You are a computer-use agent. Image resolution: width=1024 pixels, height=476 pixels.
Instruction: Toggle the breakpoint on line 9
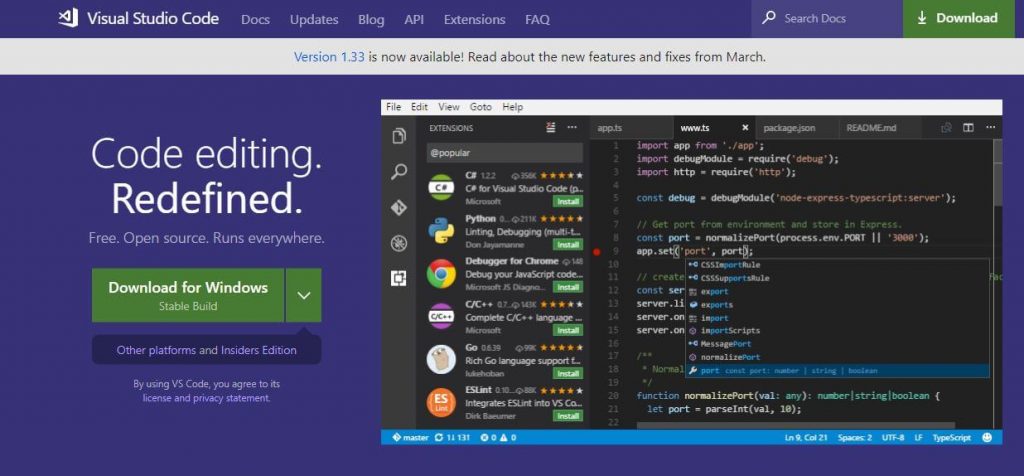596,251
